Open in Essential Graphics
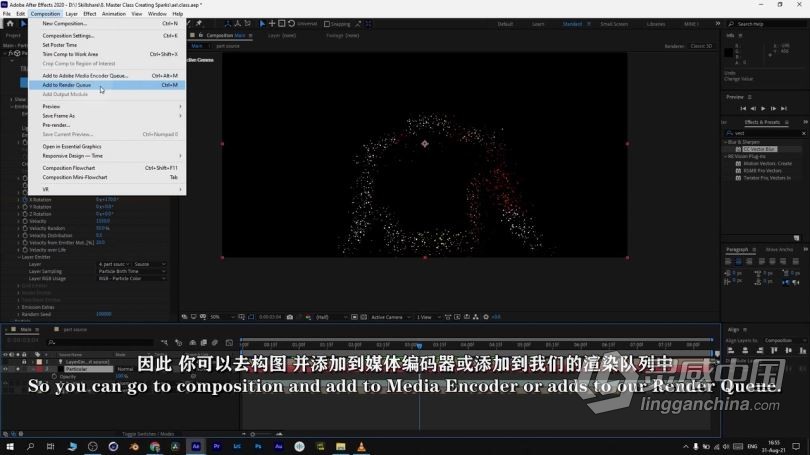This screenshot has width=810, height=455. (107, 147)
